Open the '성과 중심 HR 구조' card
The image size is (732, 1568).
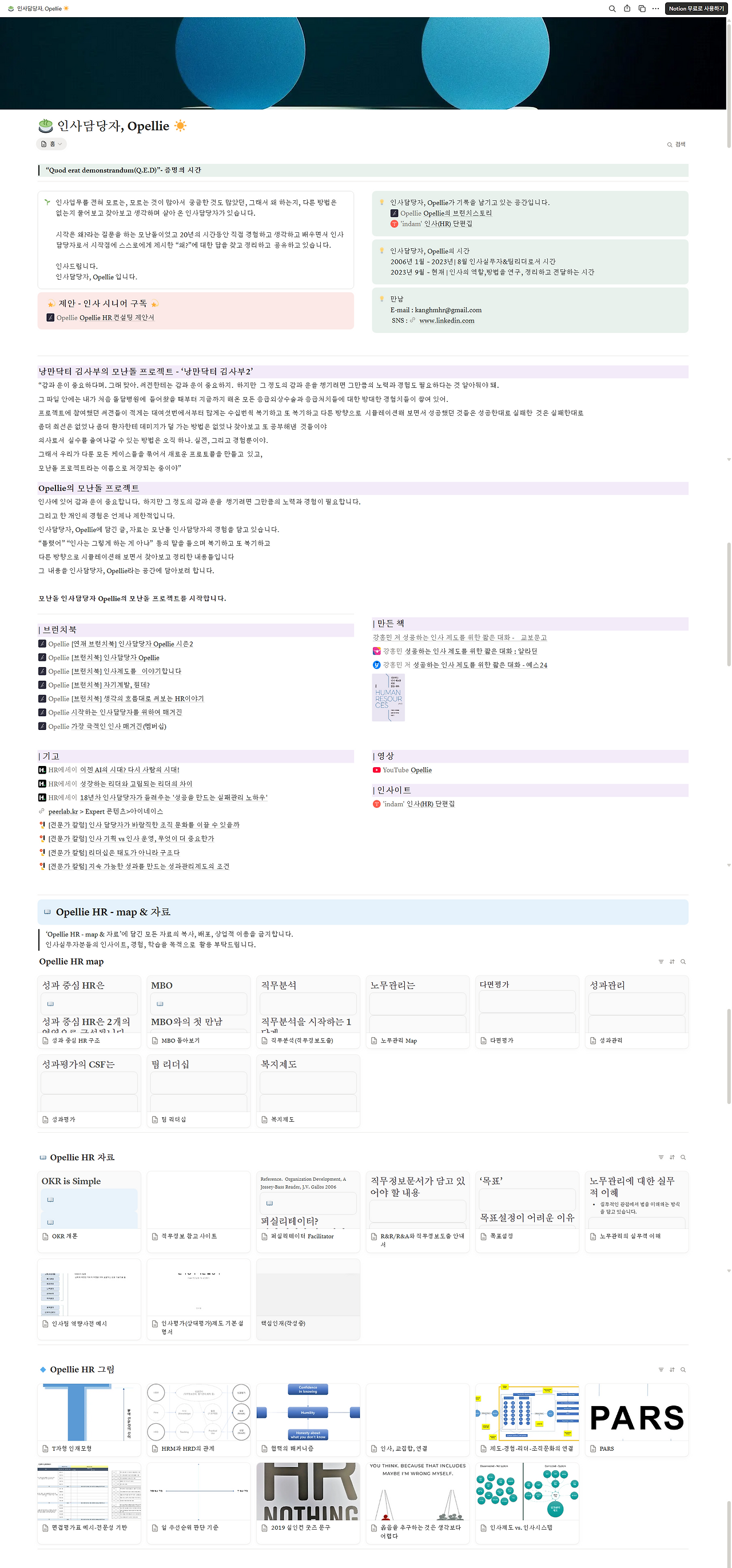[x=89, y=1011]
